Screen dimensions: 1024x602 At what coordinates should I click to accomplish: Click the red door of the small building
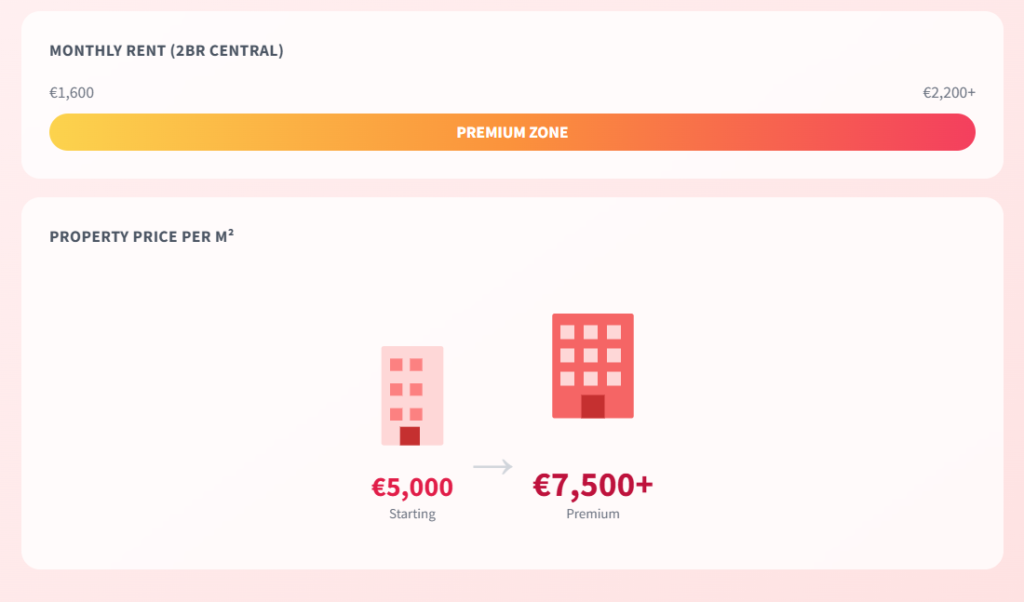click(410, 436)
